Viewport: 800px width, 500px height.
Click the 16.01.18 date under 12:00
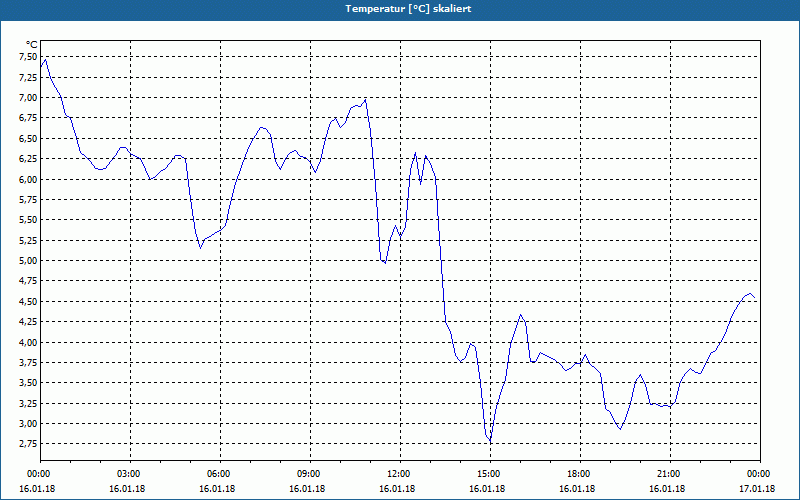tap(397, 489)
